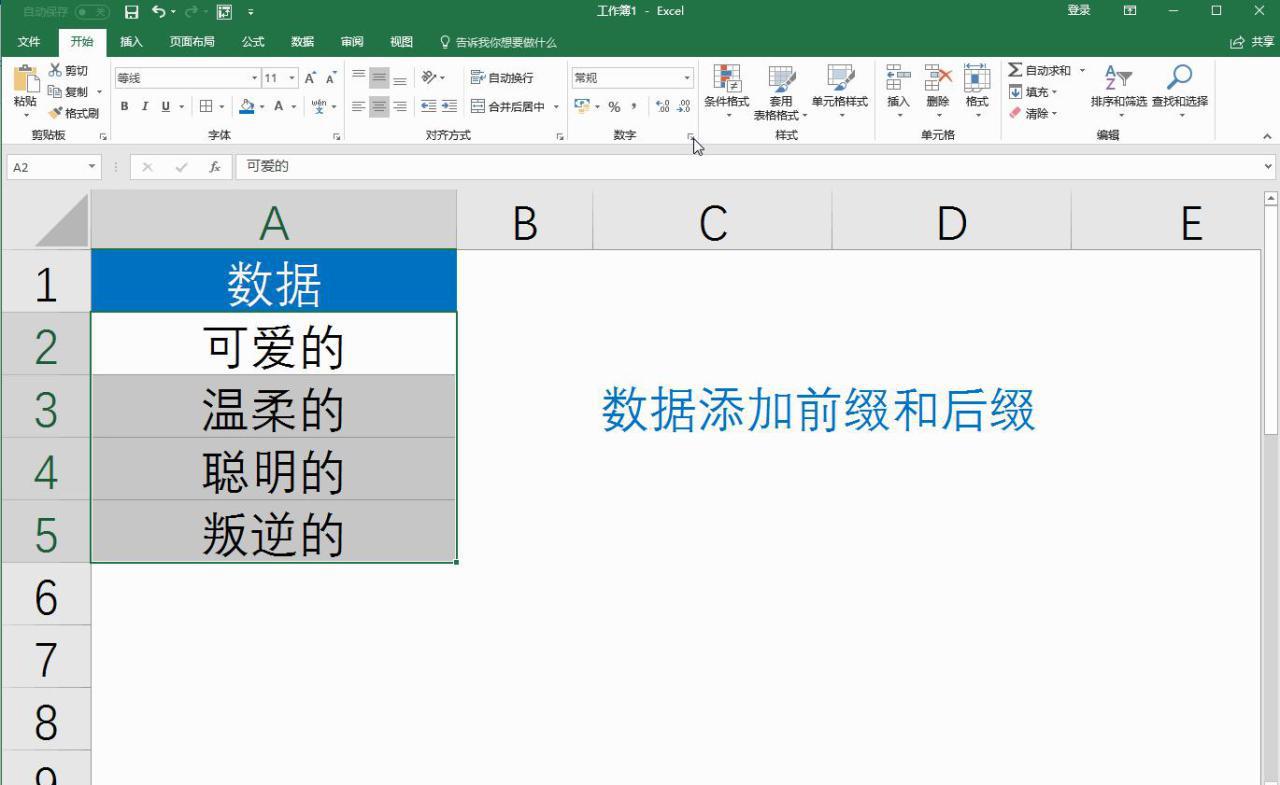Image resolution: width=1280 pixels, height=785 pixels.
Task: Open the font size 11 dropdown
Action: [x=292, y=78]
